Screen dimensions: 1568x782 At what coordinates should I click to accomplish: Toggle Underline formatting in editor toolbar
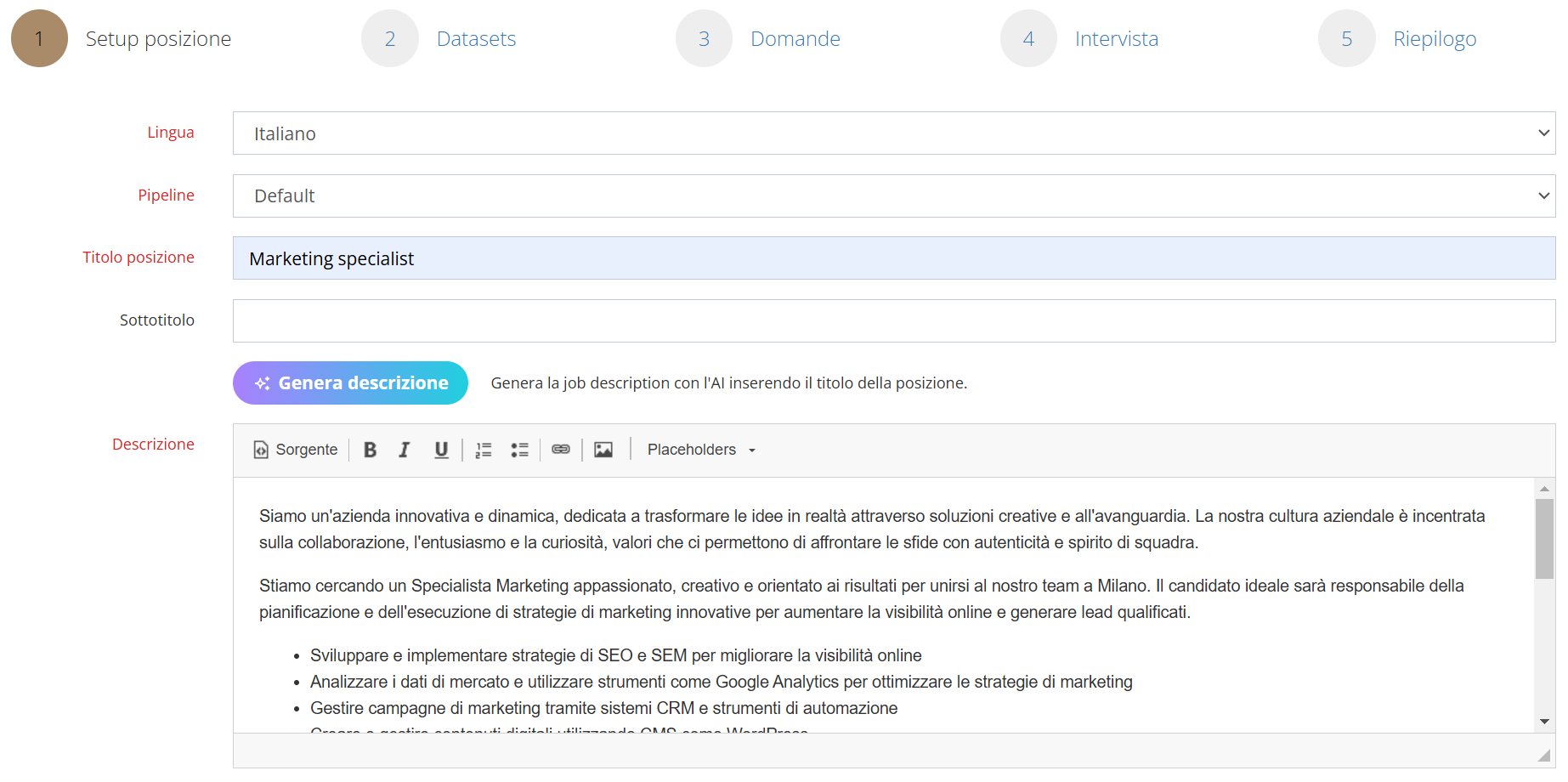(441, 450)
